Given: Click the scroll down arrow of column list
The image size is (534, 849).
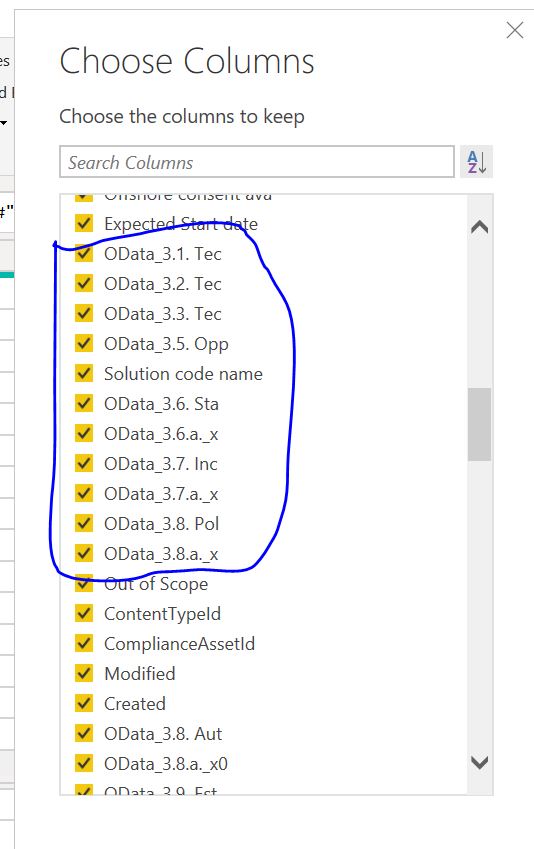Looking at the screenshot, I should tap(480, 762).
